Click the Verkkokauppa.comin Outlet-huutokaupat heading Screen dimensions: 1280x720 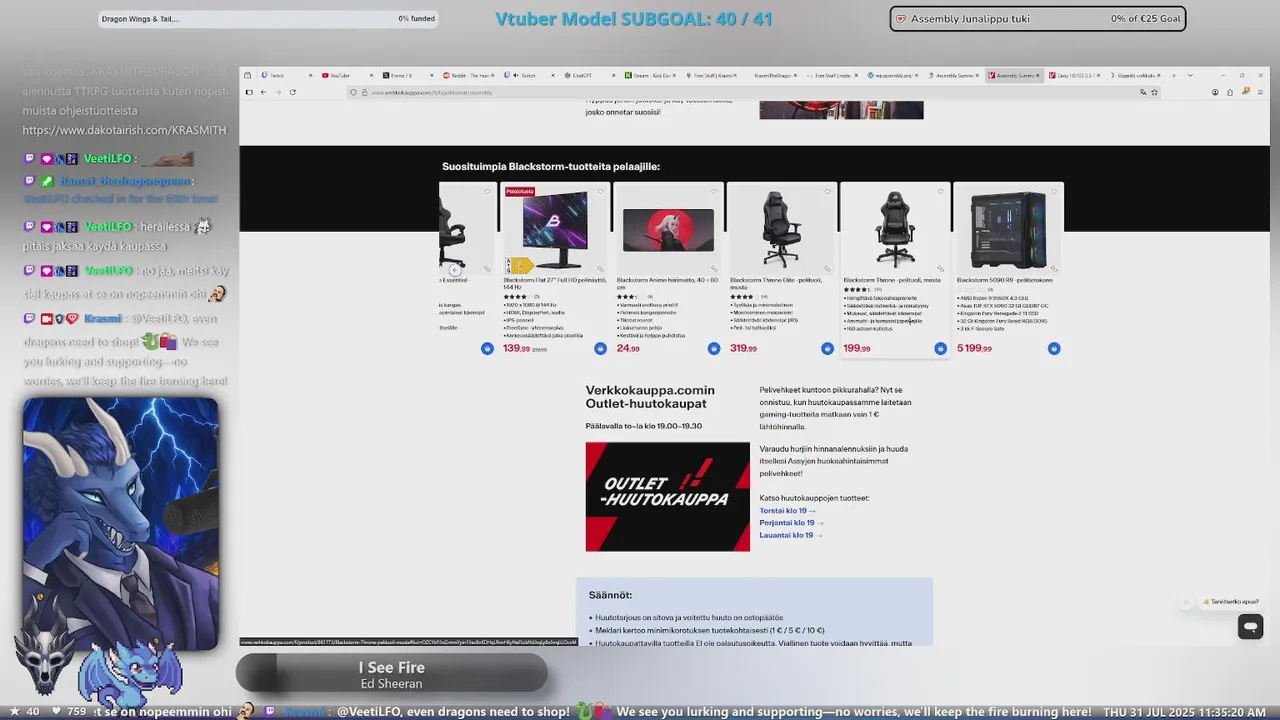[650, 397]
